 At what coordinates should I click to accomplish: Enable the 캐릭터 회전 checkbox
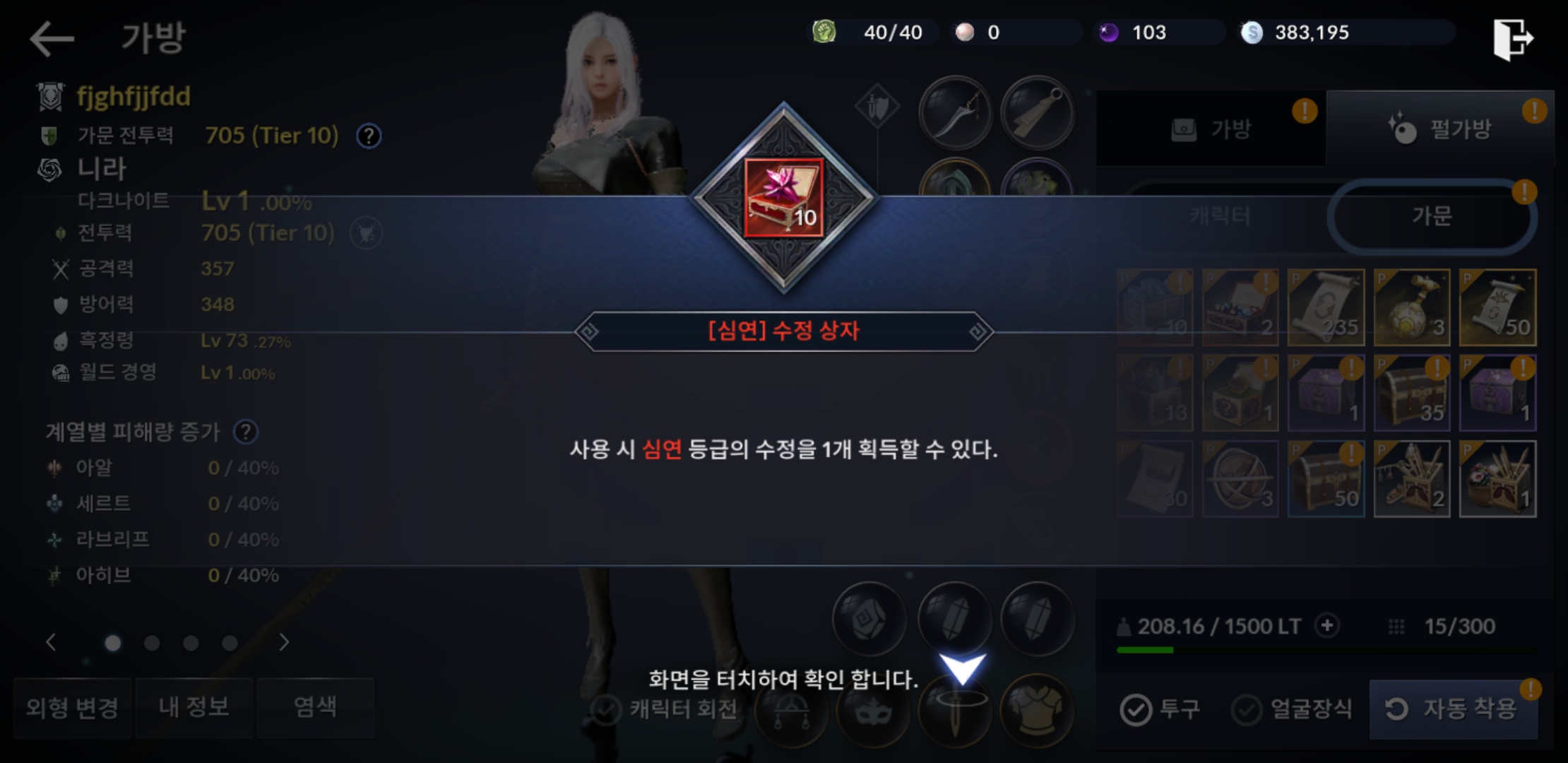(605, 709)
